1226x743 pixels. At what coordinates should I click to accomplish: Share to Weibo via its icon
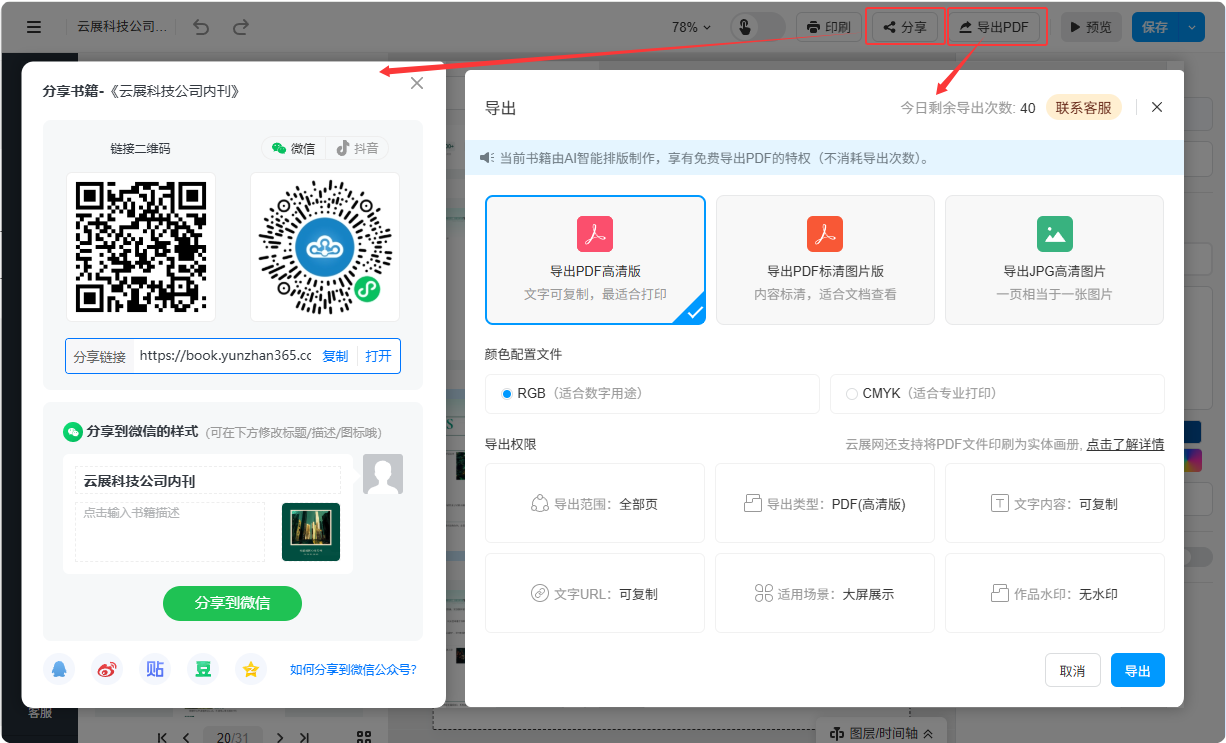pyautogui.click(x=107, y=670)
